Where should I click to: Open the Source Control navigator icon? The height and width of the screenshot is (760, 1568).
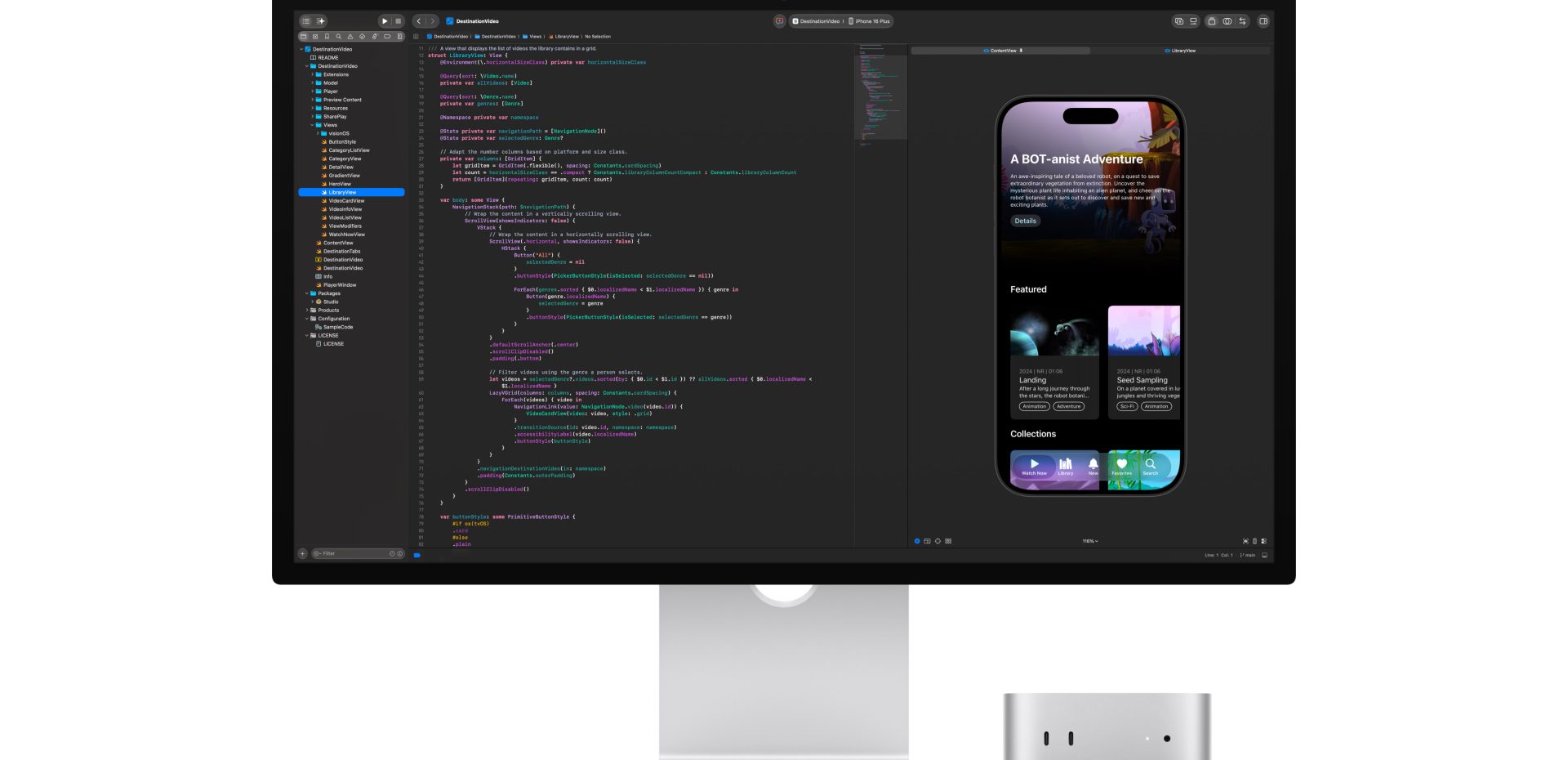coord(315,37)
